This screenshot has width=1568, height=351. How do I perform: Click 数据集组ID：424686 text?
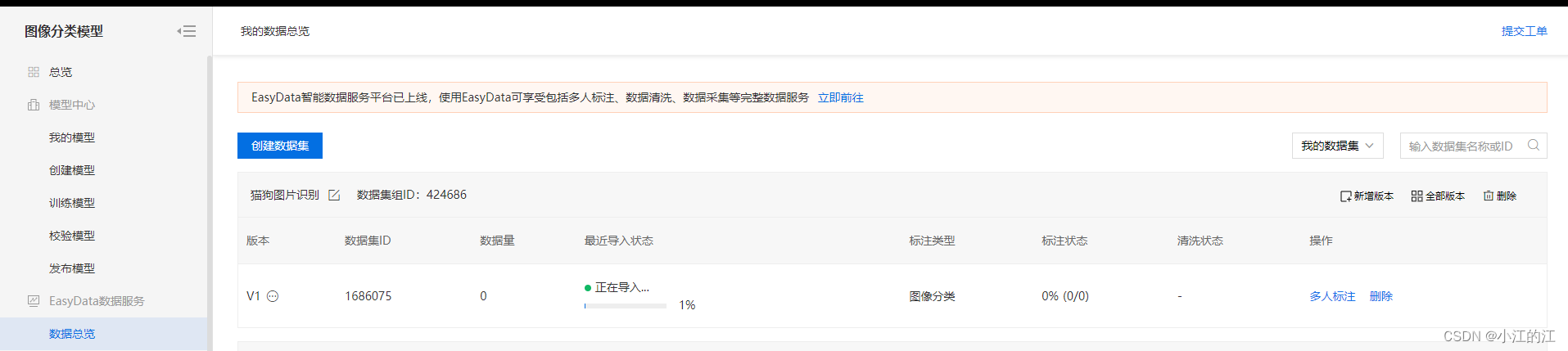click(x=412, y=195)
